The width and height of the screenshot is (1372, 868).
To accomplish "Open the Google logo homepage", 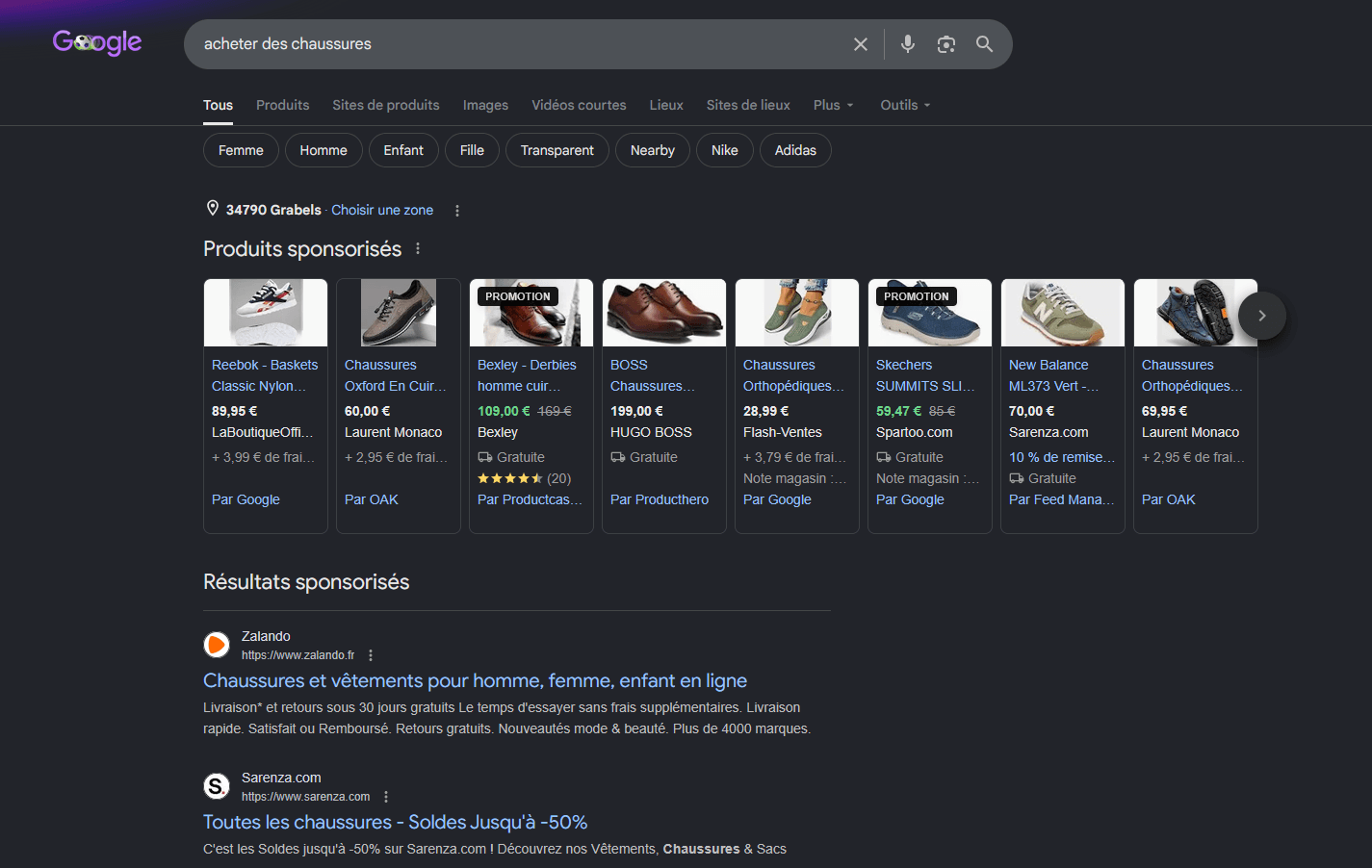I will (x=97, y=42).
